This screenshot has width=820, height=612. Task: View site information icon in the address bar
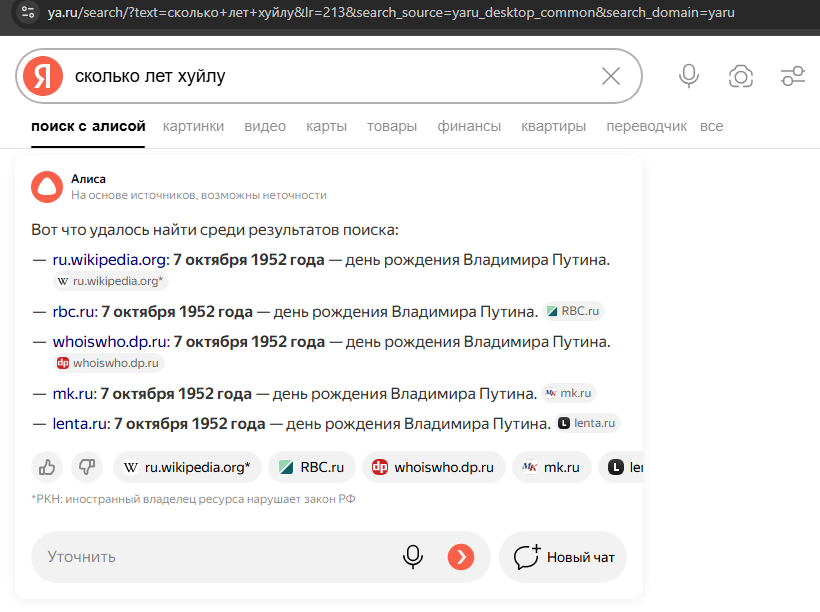click(28, 12)
